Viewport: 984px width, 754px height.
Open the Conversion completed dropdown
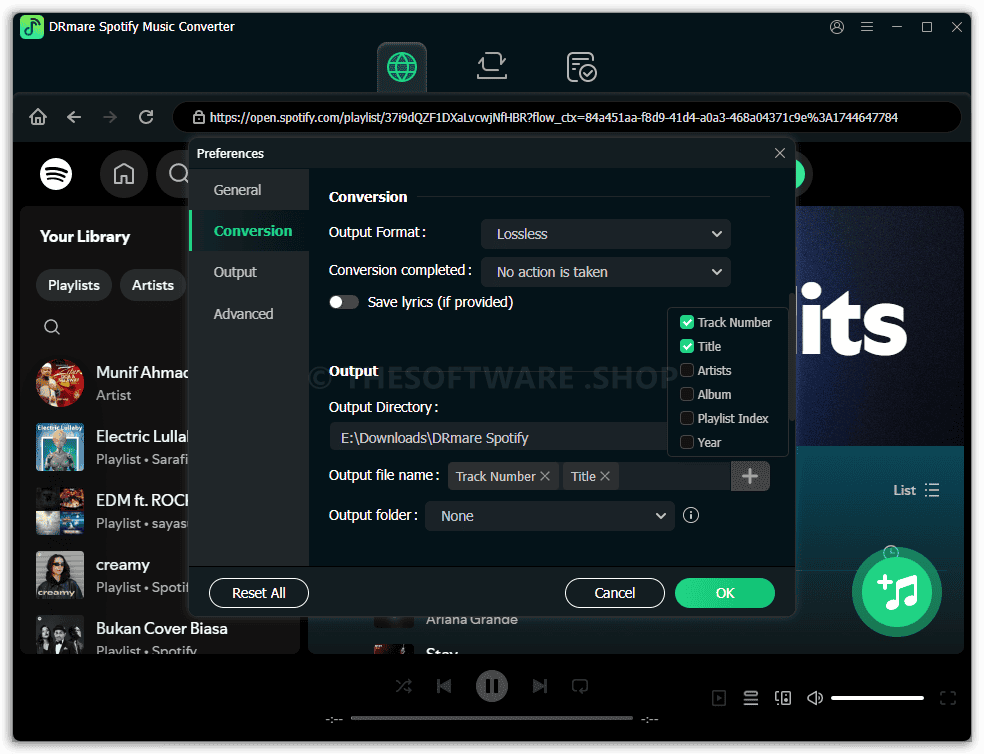pos(606,272)
